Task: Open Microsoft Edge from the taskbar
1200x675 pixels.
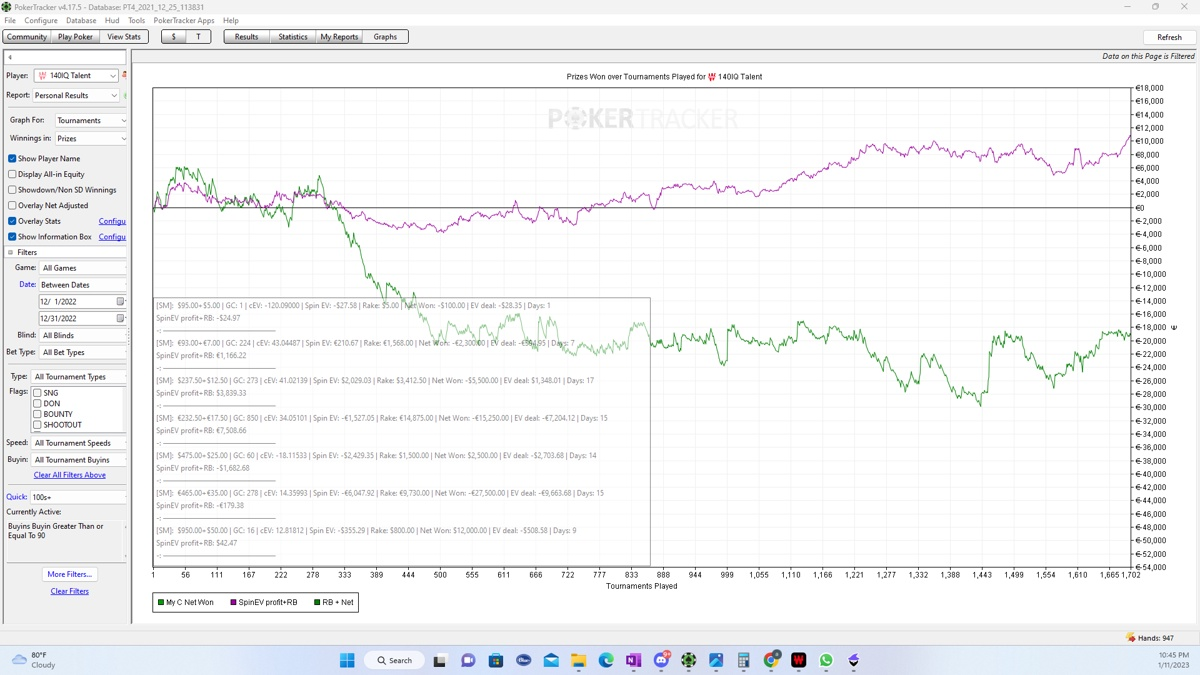Action: (606, 660)
